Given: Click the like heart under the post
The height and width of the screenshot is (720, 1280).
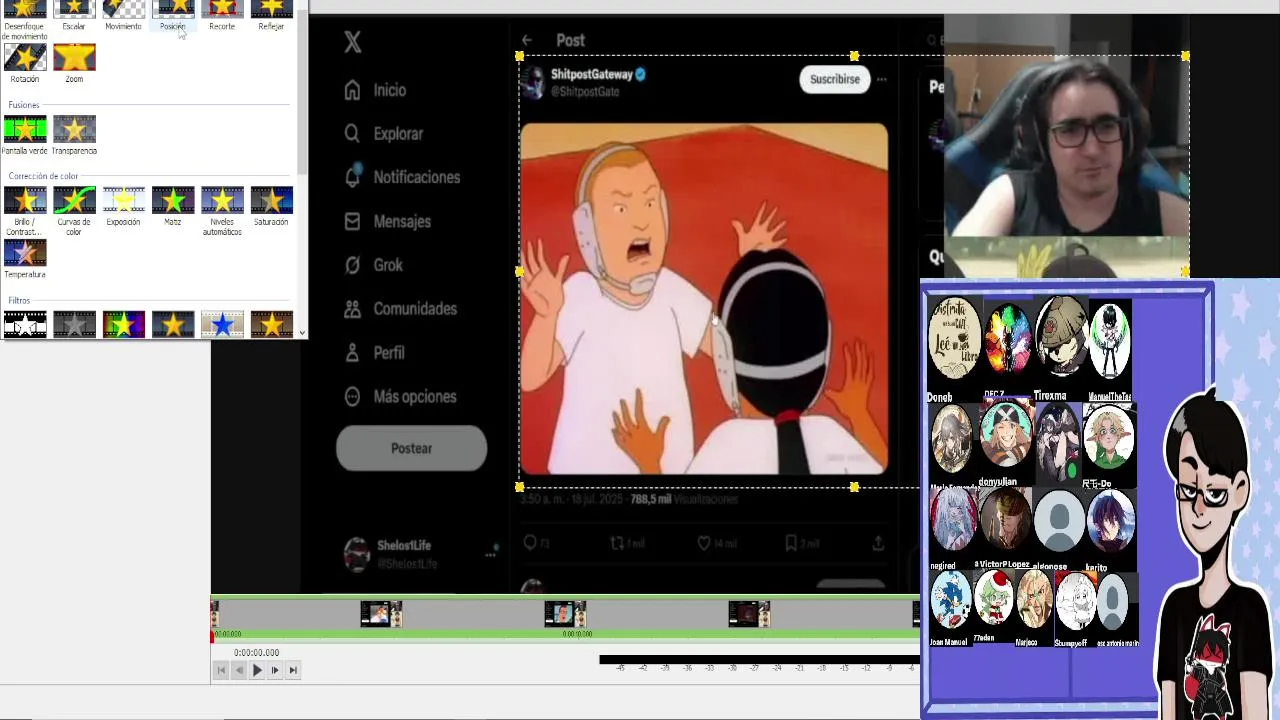Looking at the screenshot, I should tap(704, 543).
